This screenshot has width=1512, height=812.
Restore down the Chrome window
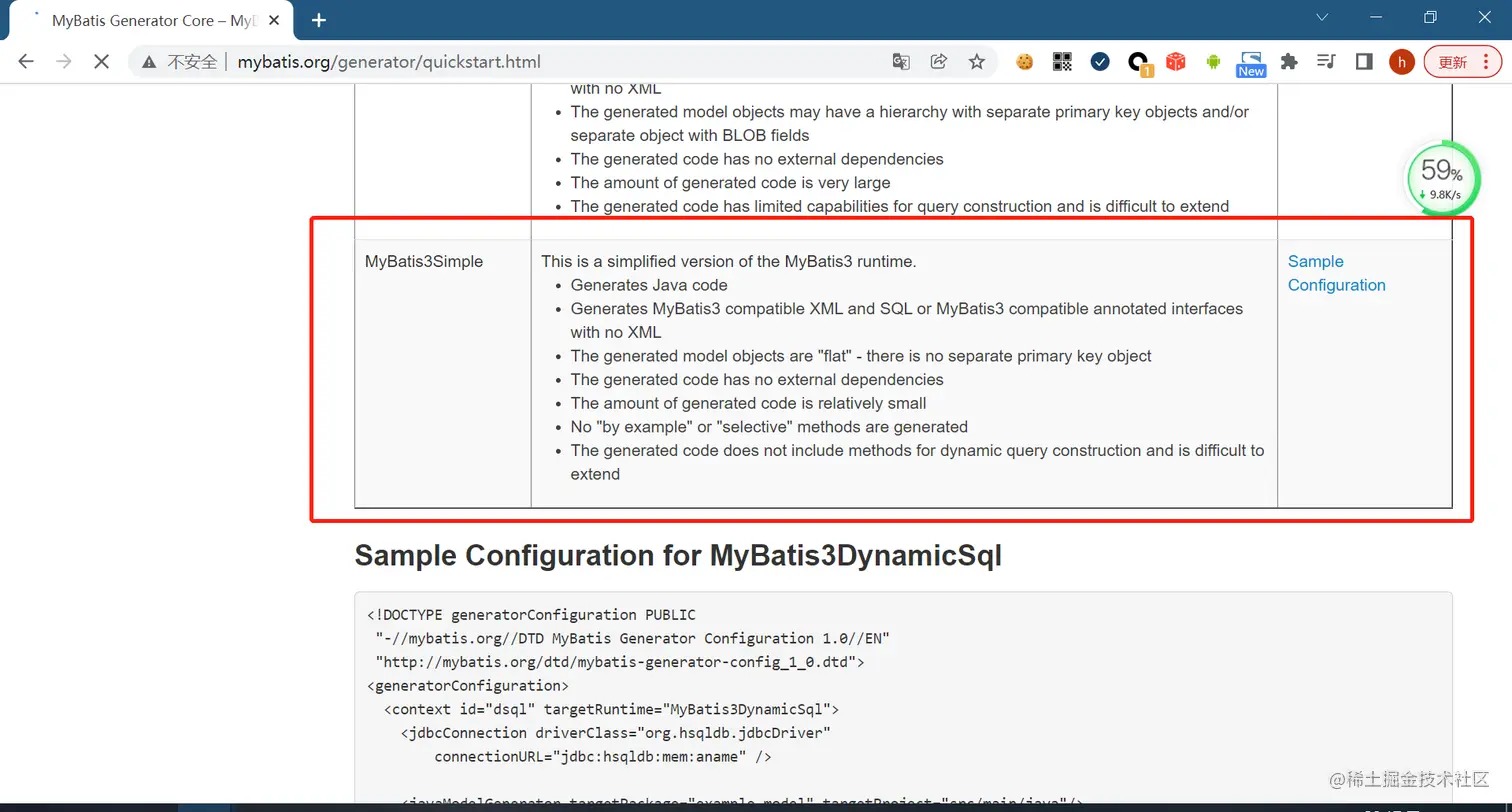(x=1430, y=17)
